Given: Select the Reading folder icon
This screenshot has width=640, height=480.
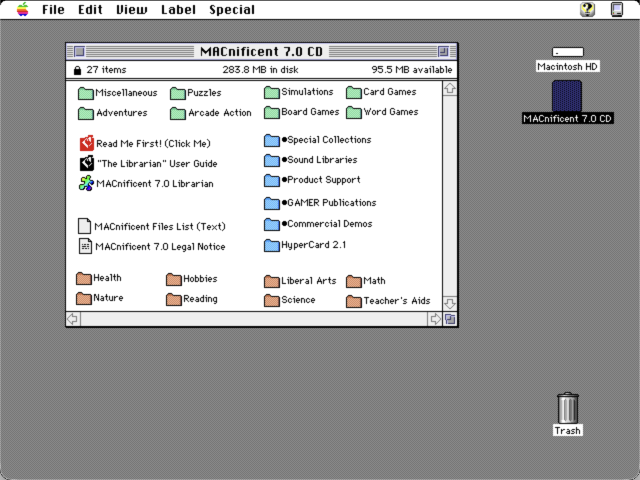Looking at the screenshot, I should (173, 300).
